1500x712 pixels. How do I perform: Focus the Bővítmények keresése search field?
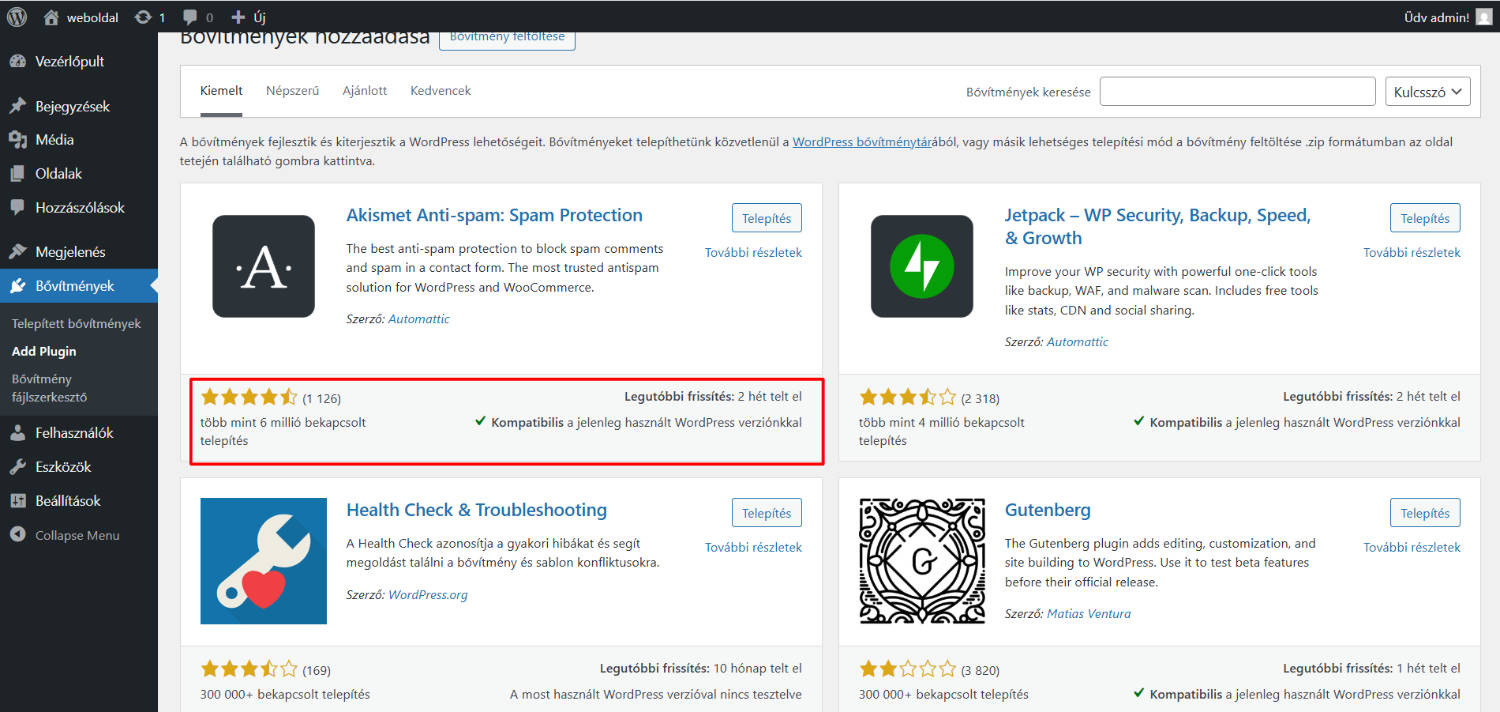click(x=1238, y=91)
